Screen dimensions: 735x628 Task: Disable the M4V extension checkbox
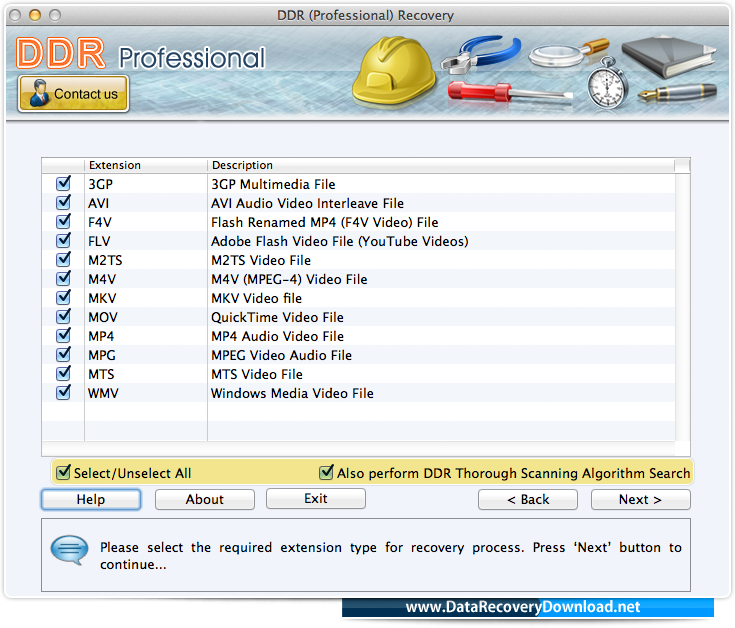(x=63, y=278)
